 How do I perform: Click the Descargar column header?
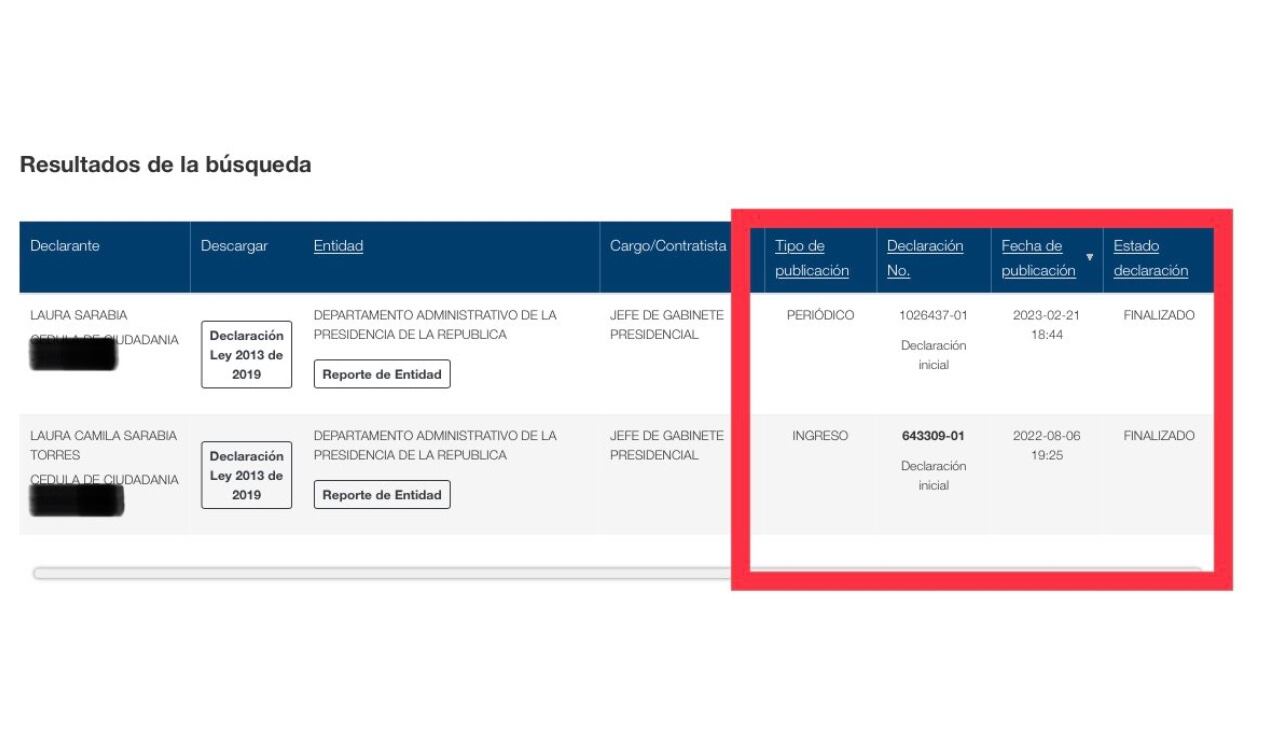point(234,246)
